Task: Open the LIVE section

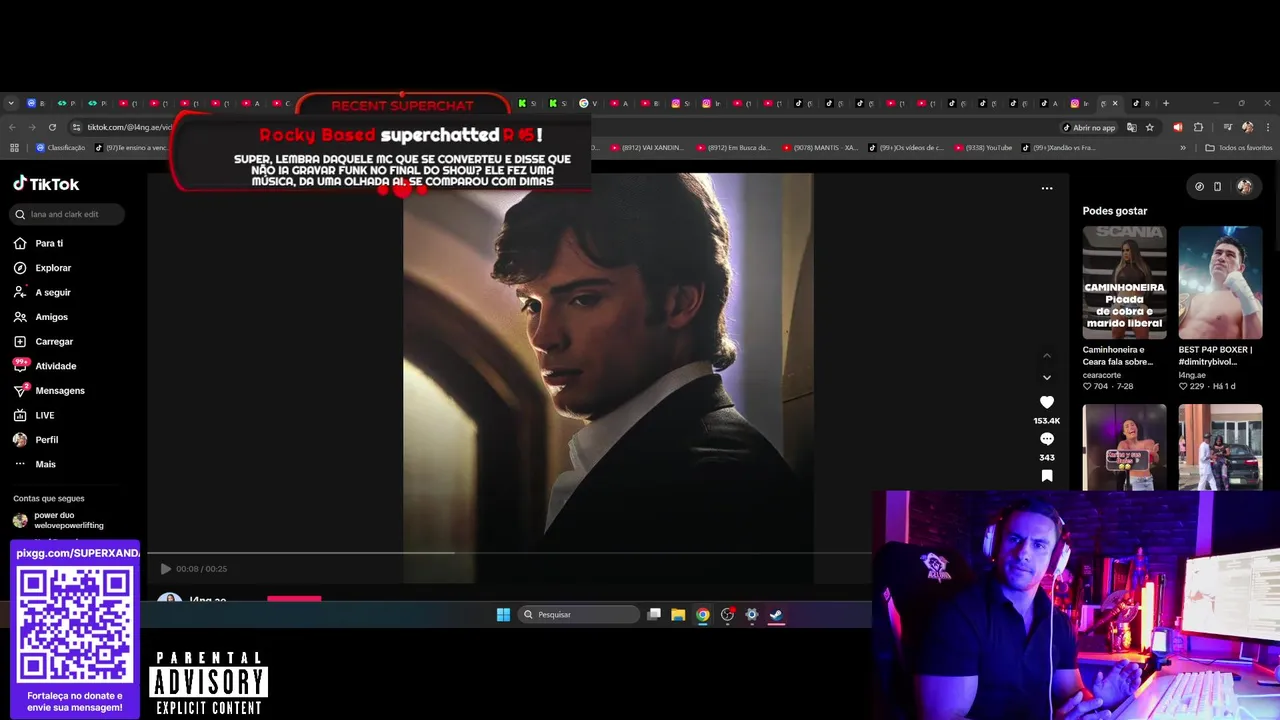Action: coord(34,415)
